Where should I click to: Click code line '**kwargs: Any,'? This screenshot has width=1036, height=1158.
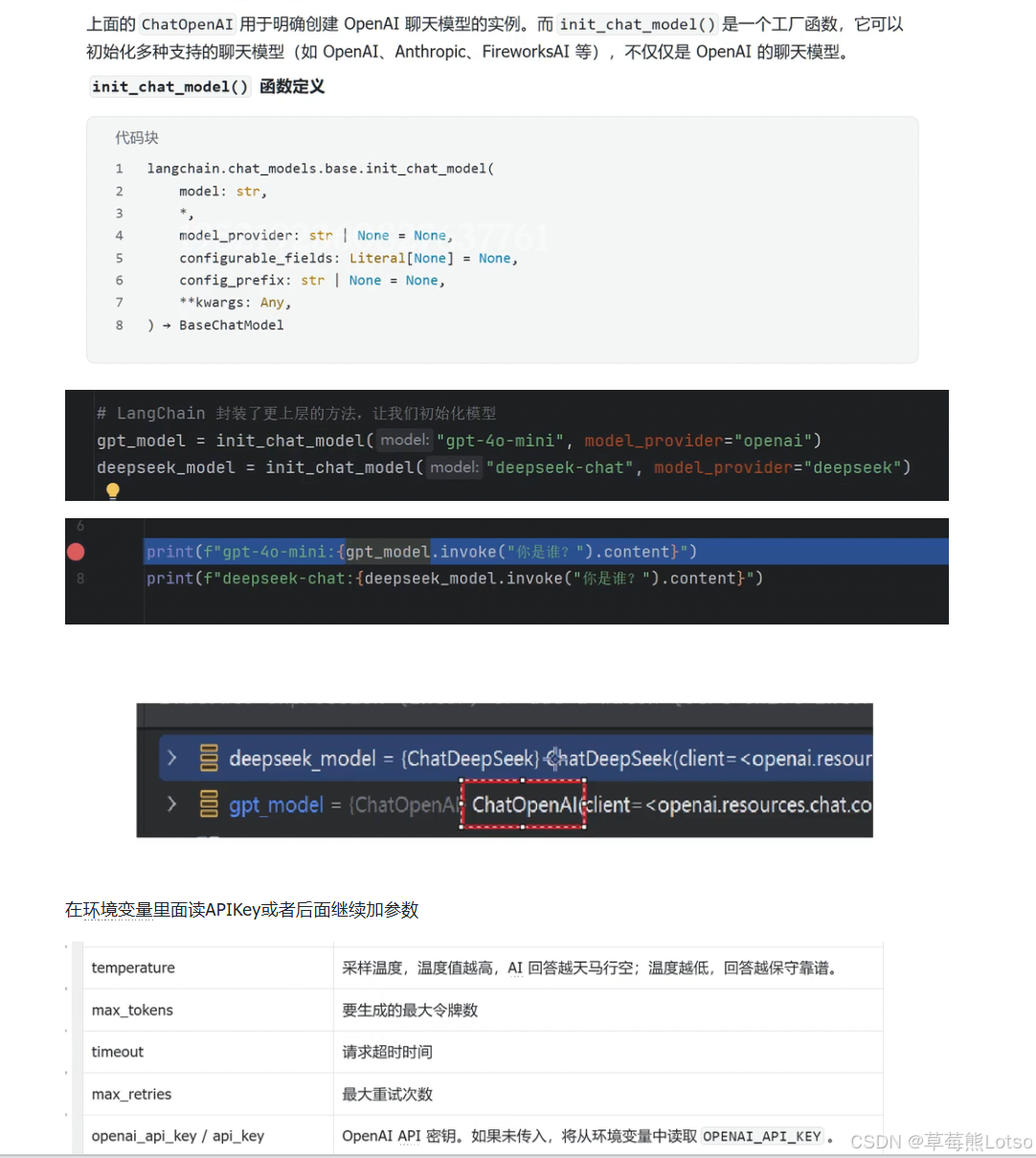click(x=235, y=303)
